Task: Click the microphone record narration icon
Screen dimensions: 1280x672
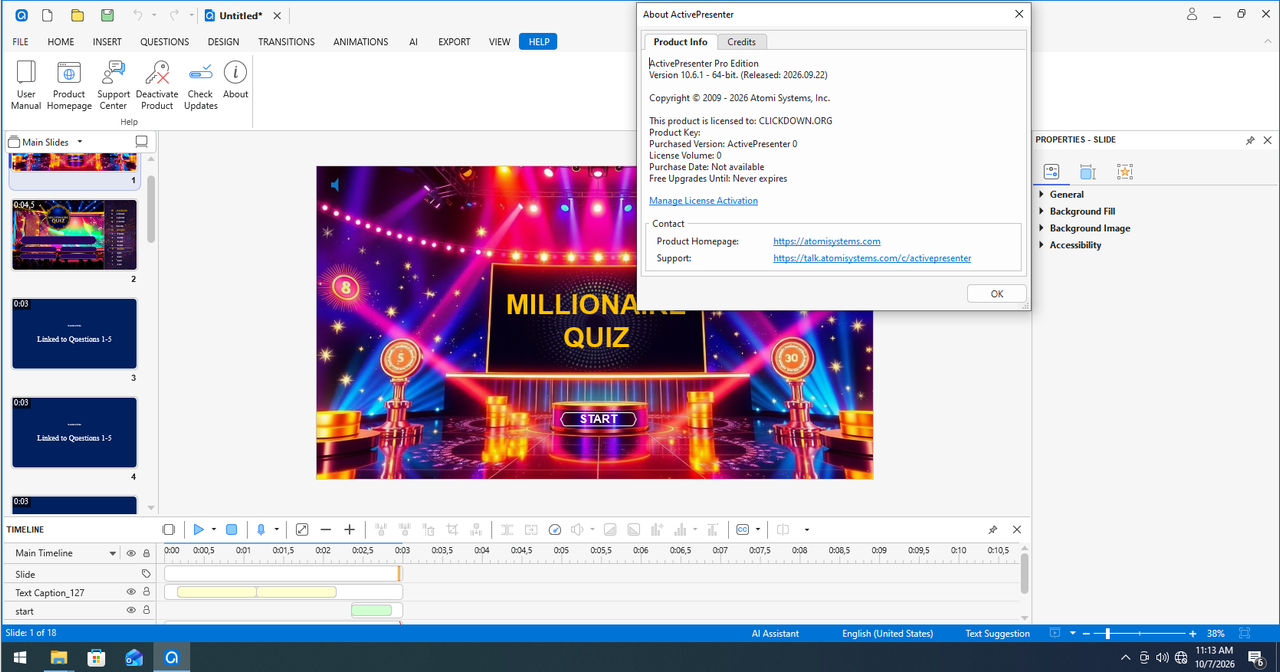Action: click(x=261, y=529)
